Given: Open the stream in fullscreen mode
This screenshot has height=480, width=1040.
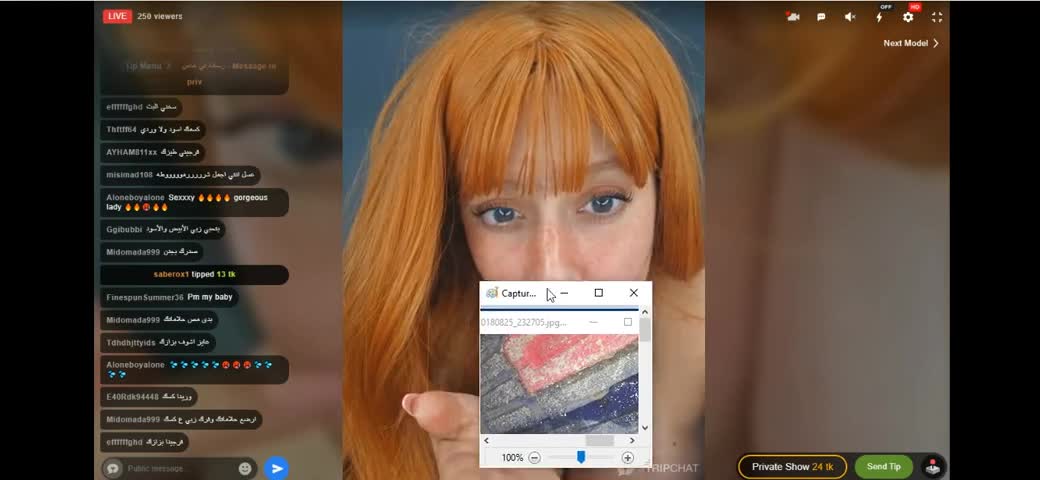Looking at the screenshot, I should pyautogui.click(x=937, y=17).
